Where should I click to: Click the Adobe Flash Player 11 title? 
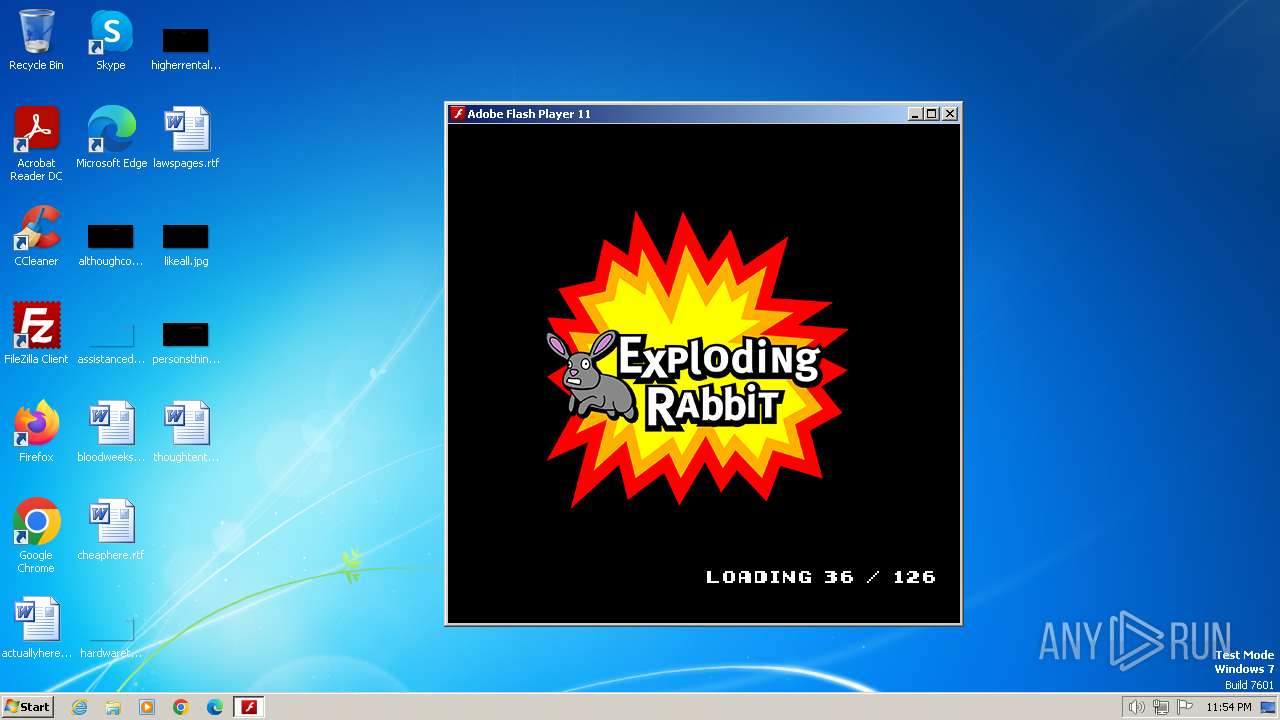click(x=529, y=114)
